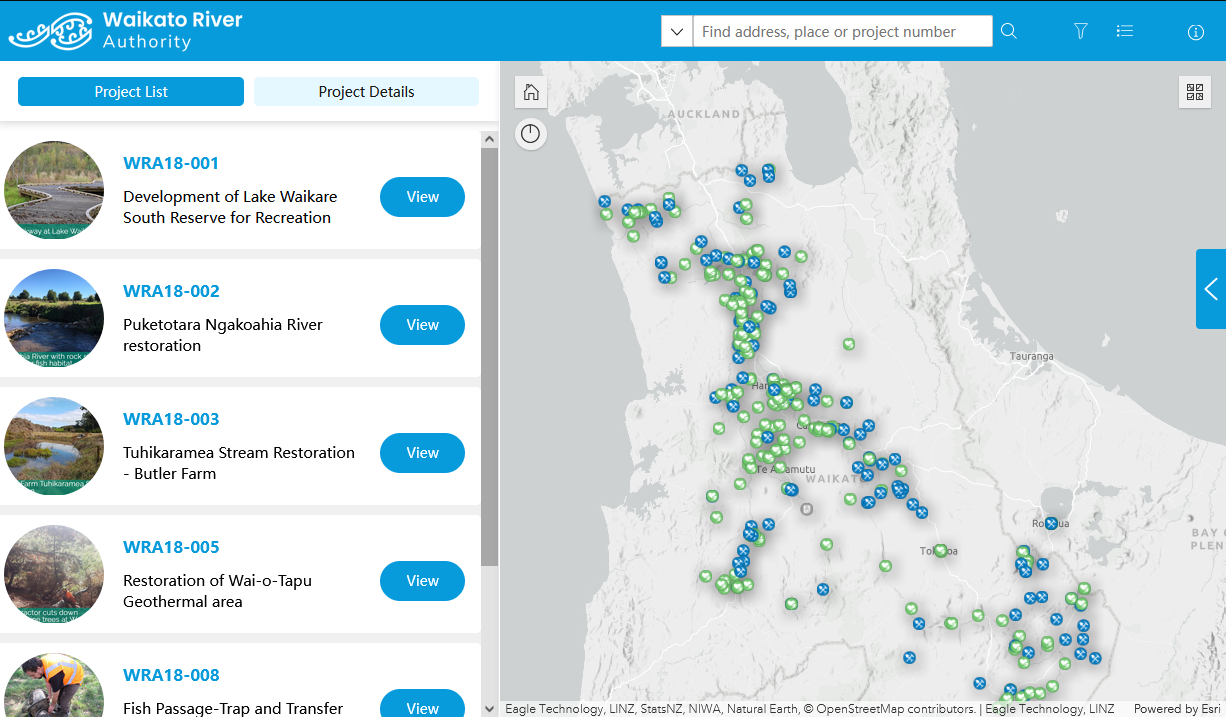This screenshot has height=717, width=1226.
Task: Select the Project List tab
Action: pyautogui.click(x=130, y=91)
